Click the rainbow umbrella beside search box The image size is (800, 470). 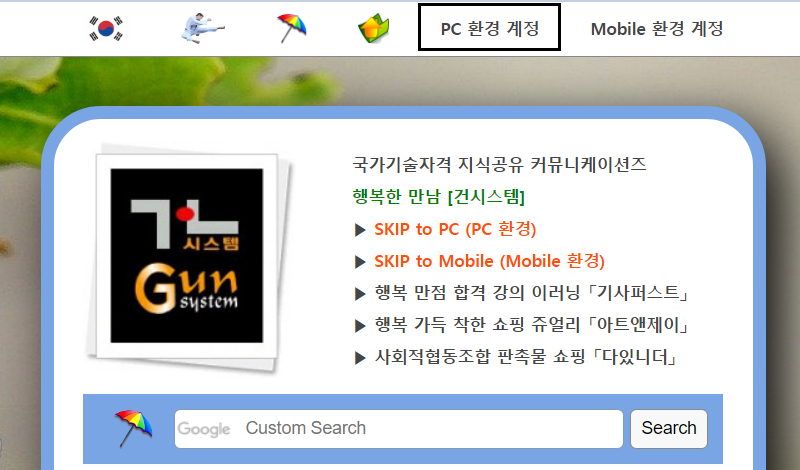click(x=133, y=428)
